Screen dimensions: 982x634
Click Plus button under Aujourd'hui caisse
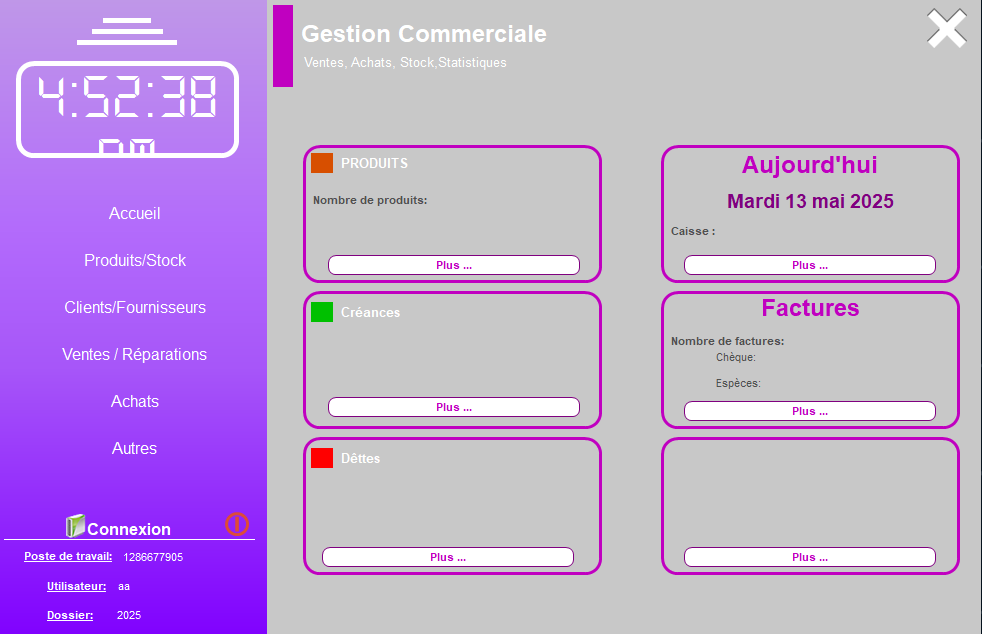point(809,265)
